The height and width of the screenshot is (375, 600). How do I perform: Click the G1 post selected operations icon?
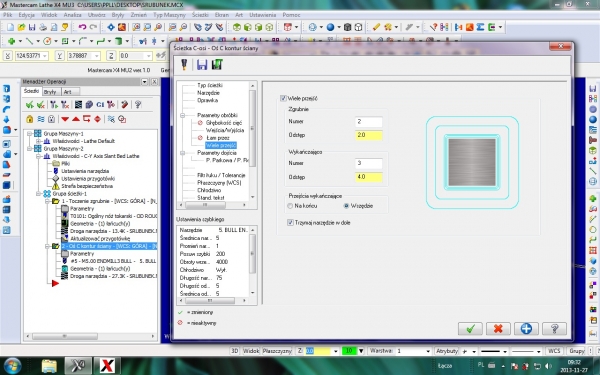(x=100, y=104)
